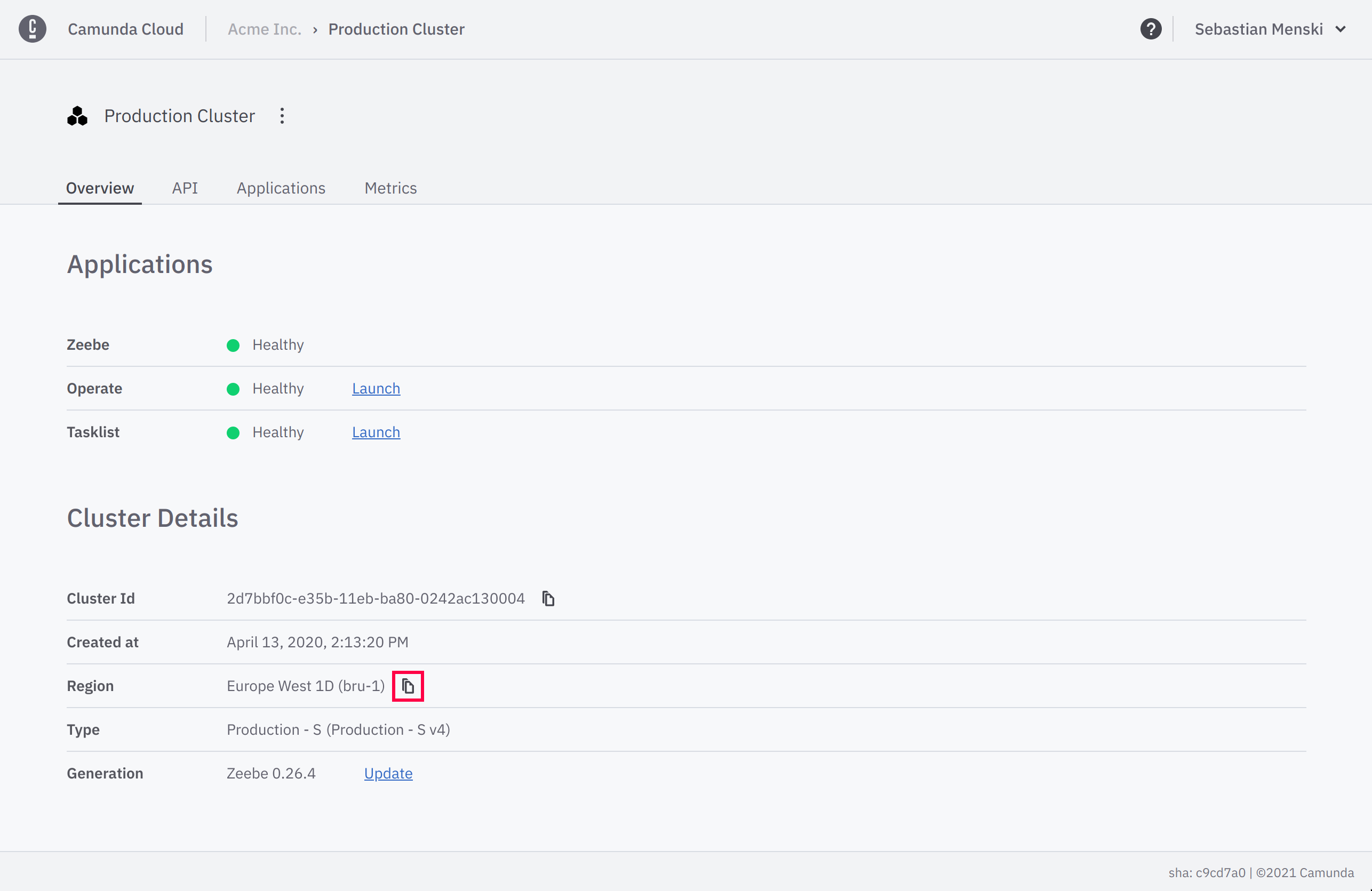Image resolution: width=1372 pixels, height=891 pixels.
Task: Expand the Sebastian Menski user dropdown
Action: point(1258,29)
